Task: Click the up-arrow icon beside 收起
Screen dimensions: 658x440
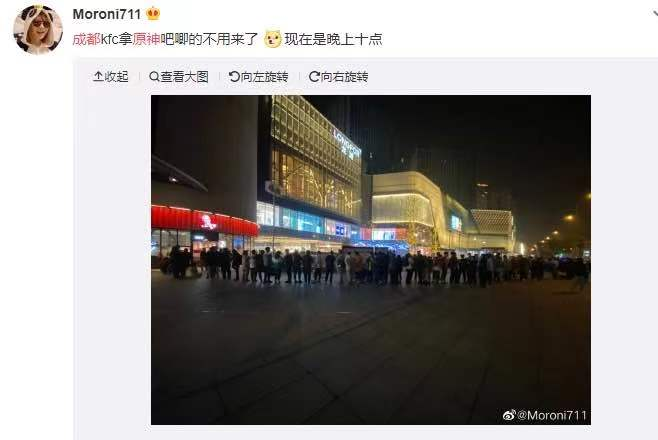Action: click(98, 76)
